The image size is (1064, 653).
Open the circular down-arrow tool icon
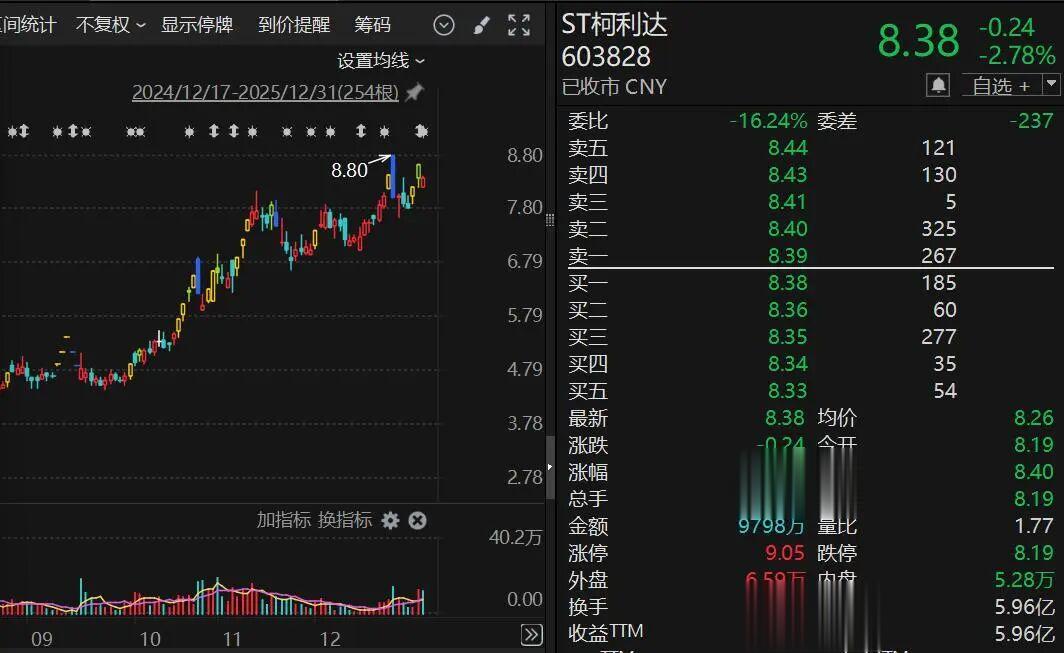[x=443, y=24]
